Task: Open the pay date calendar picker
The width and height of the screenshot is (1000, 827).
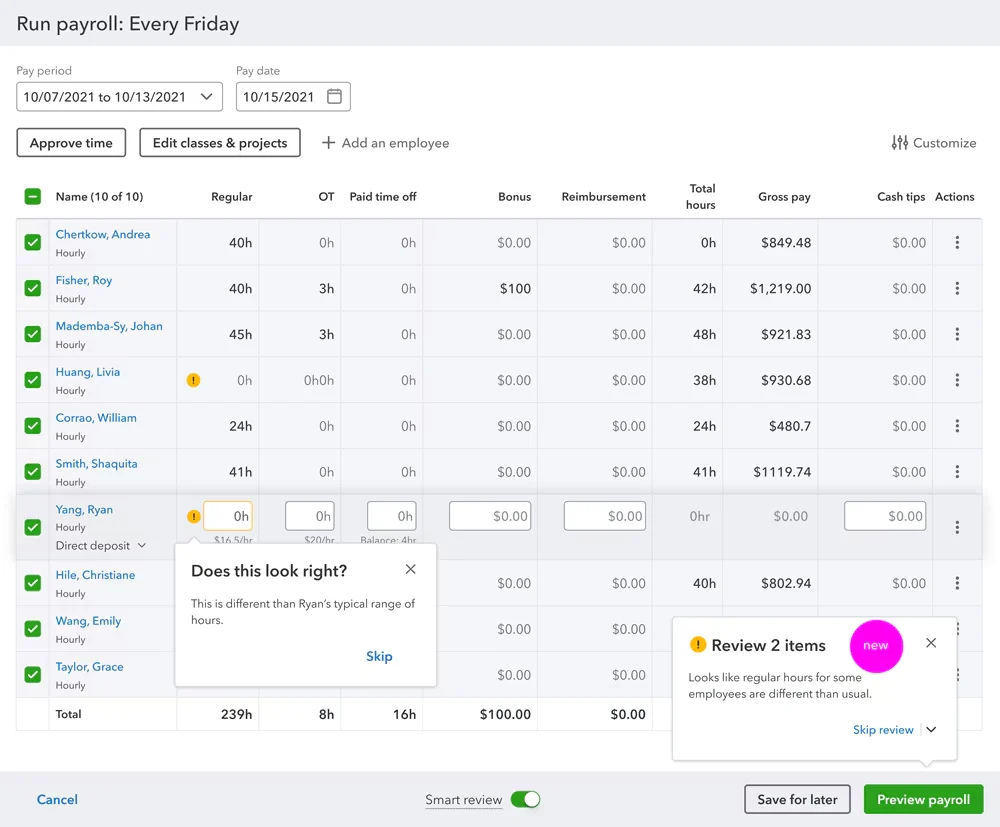Action: (334, 97)
